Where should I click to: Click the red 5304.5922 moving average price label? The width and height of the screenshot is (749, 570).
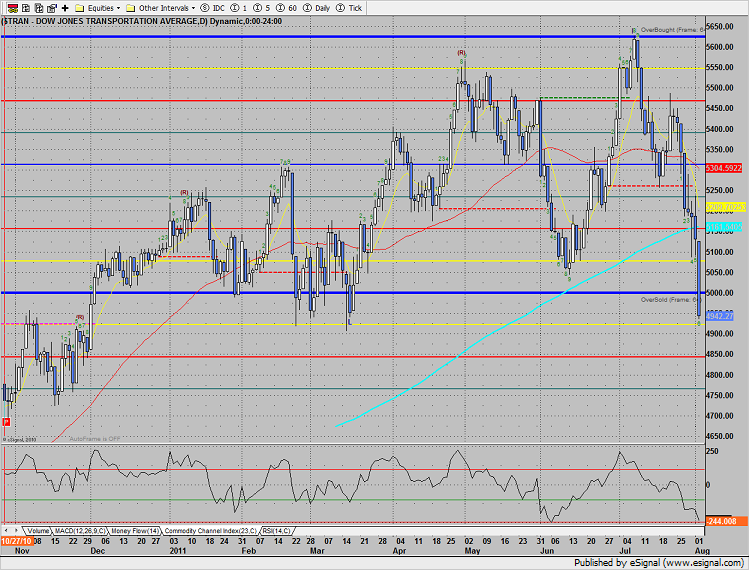(x=724, y=168)
